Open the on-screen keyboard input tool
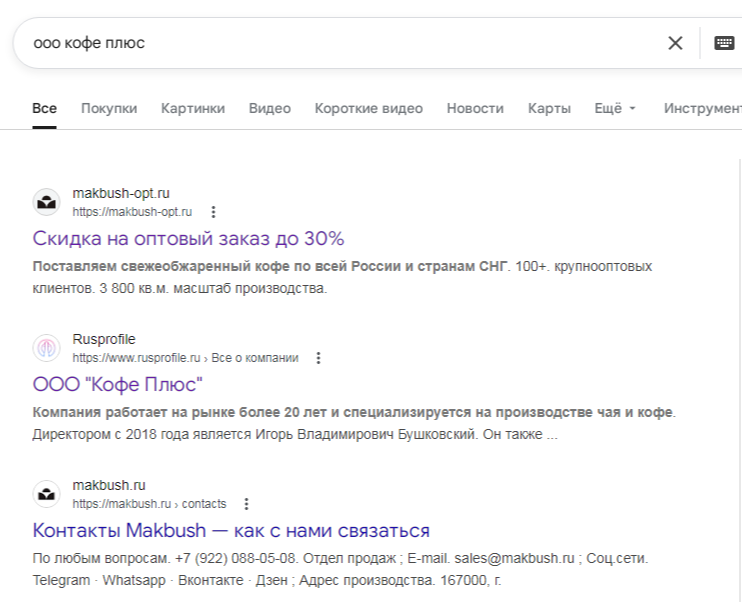This screenshot has width=742, height=602. click(x=724, y=43)
